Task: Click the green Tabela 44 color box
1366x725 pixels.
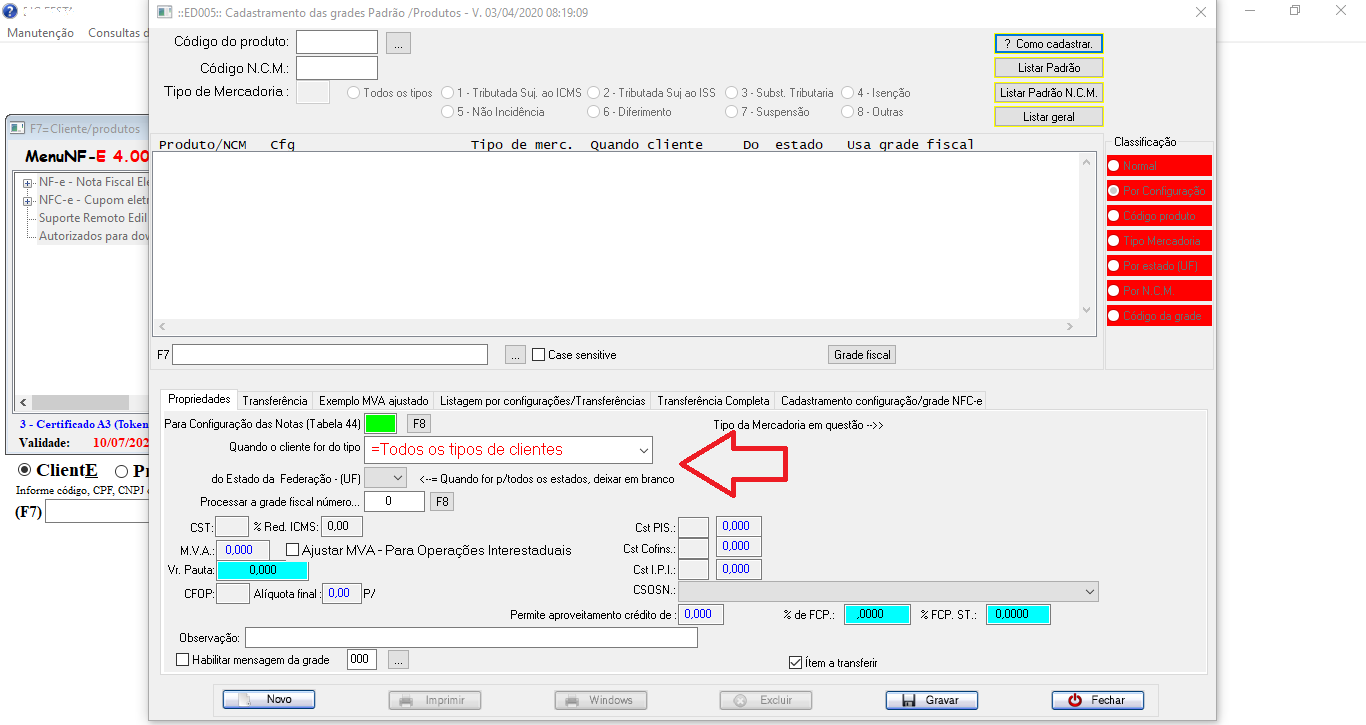Action: (x=380, y=424)
